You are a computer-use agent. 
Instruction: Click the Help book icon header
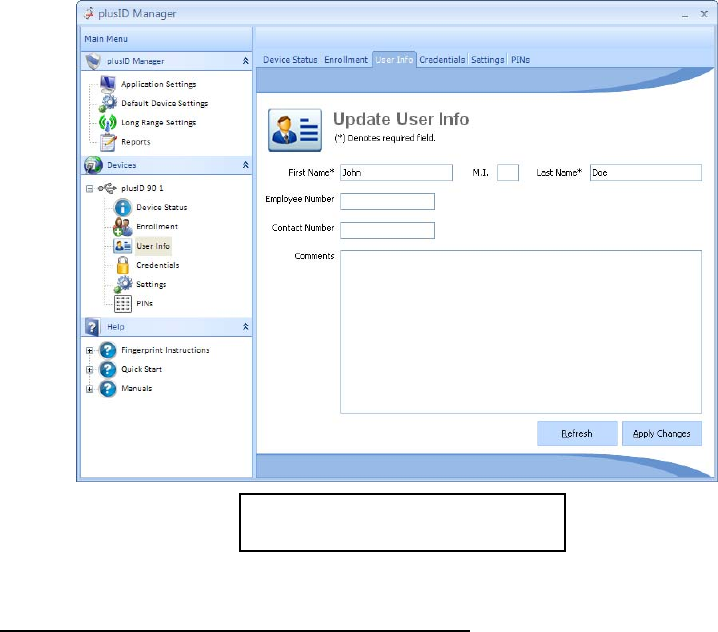92,327
